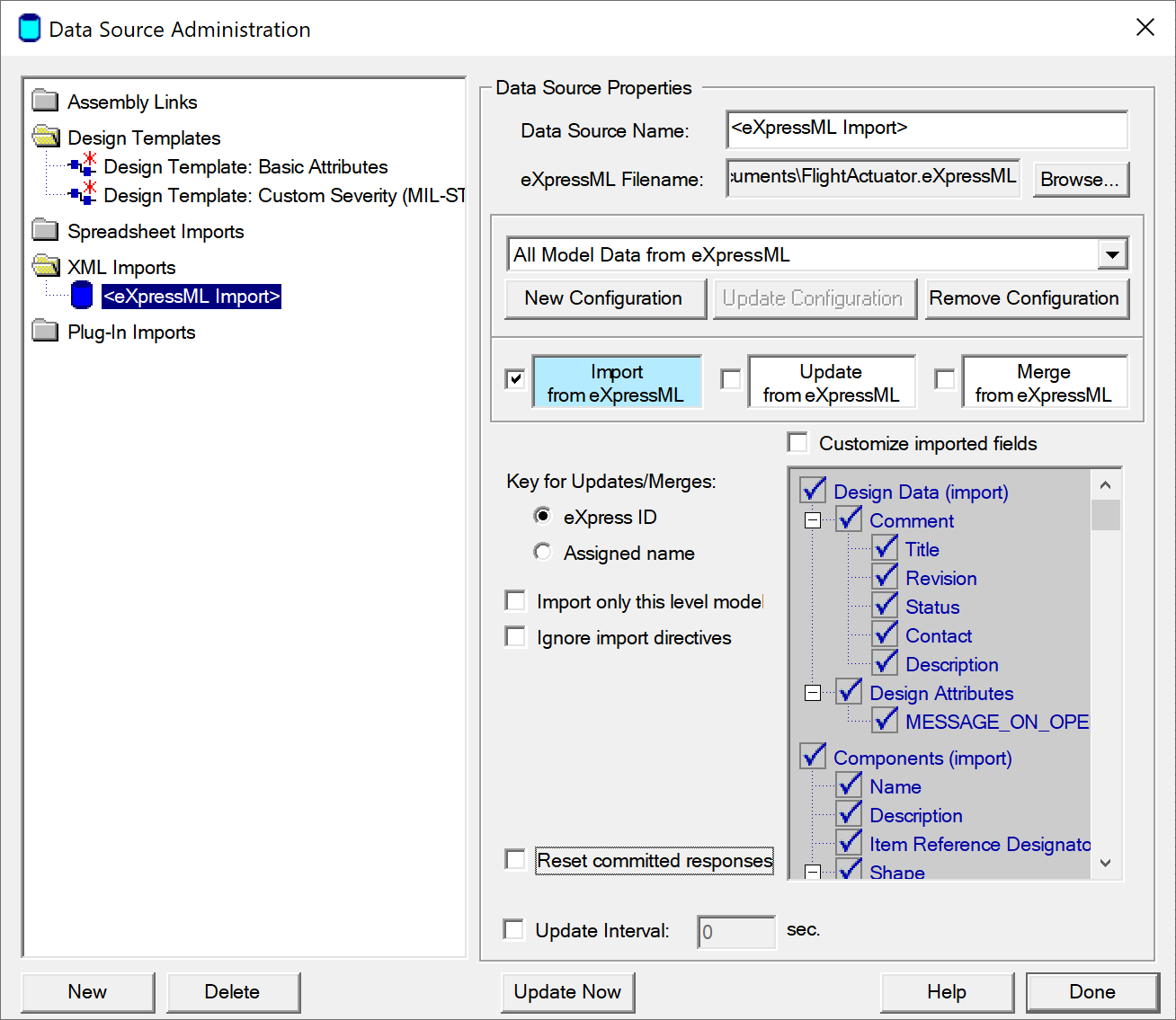
Task: Click the Design Templates open folder icon
Action: (x=46, y=137)
